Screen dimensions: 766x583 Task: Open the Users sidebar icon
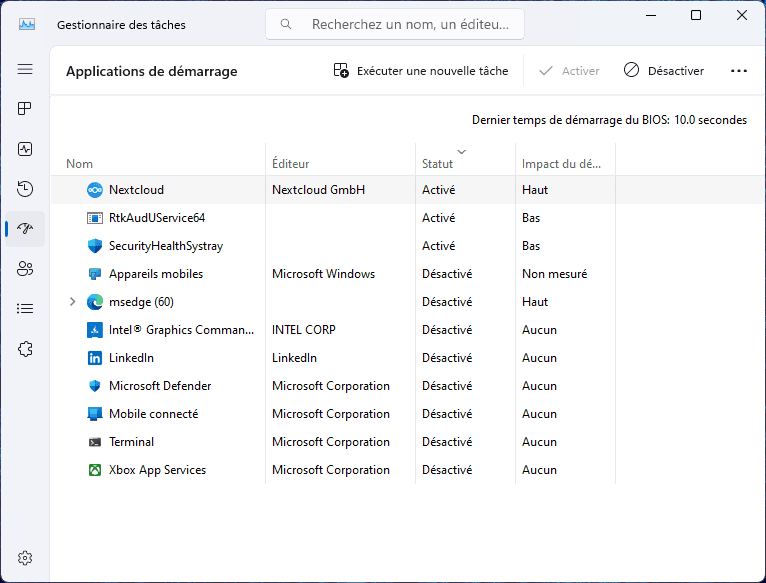coord(25,268)
